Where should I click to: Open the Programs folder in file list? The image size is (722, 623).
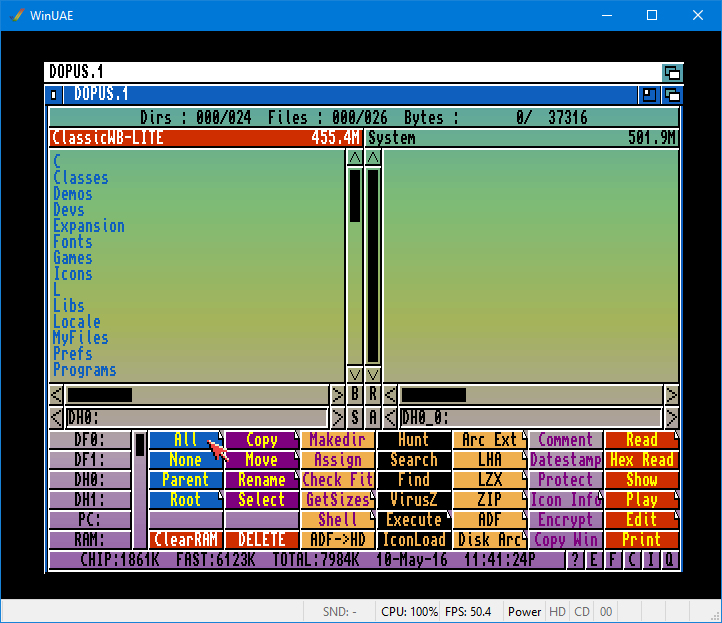[85, 370]
